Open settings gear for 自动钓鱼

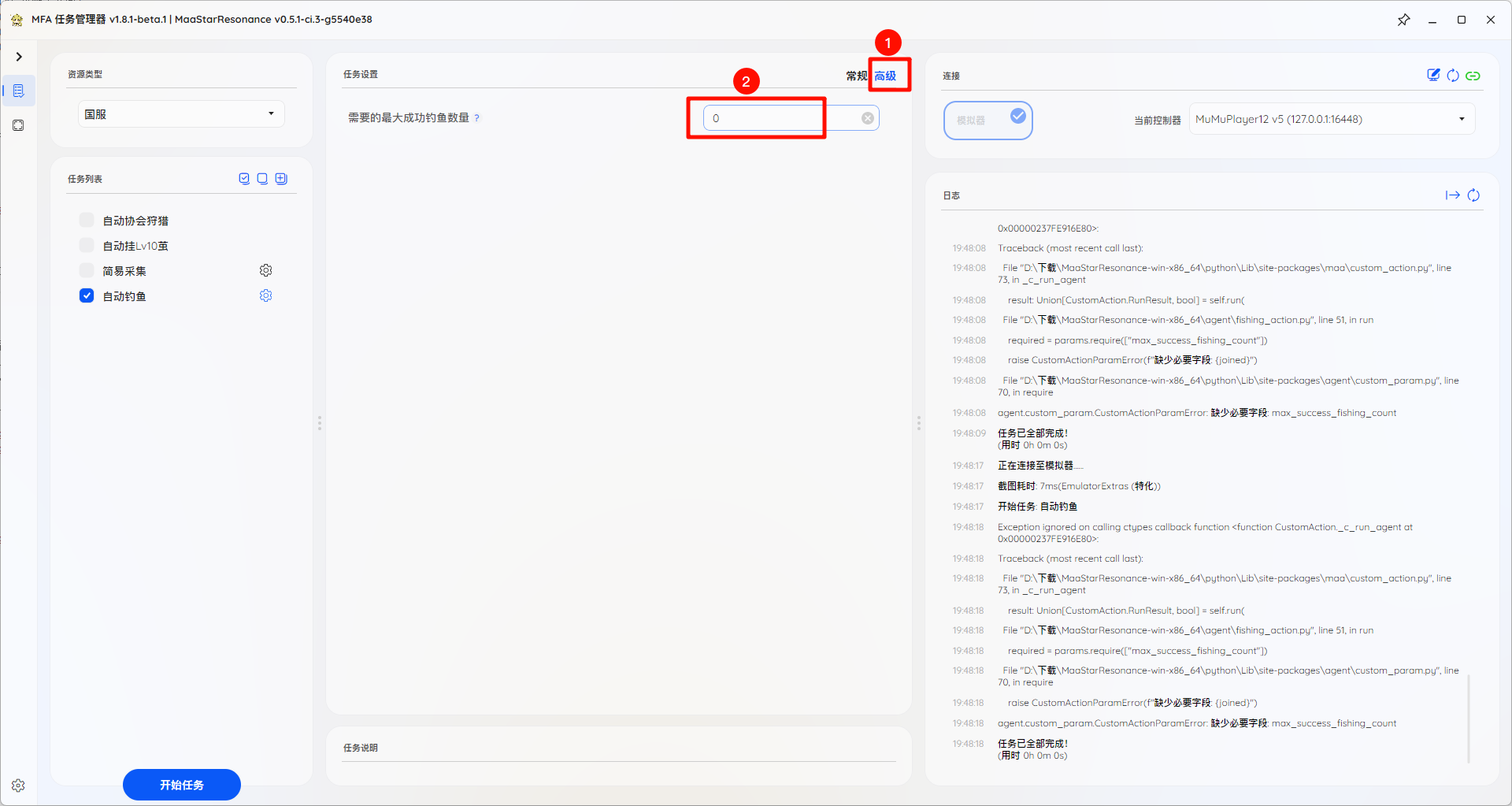coord(266,295)
